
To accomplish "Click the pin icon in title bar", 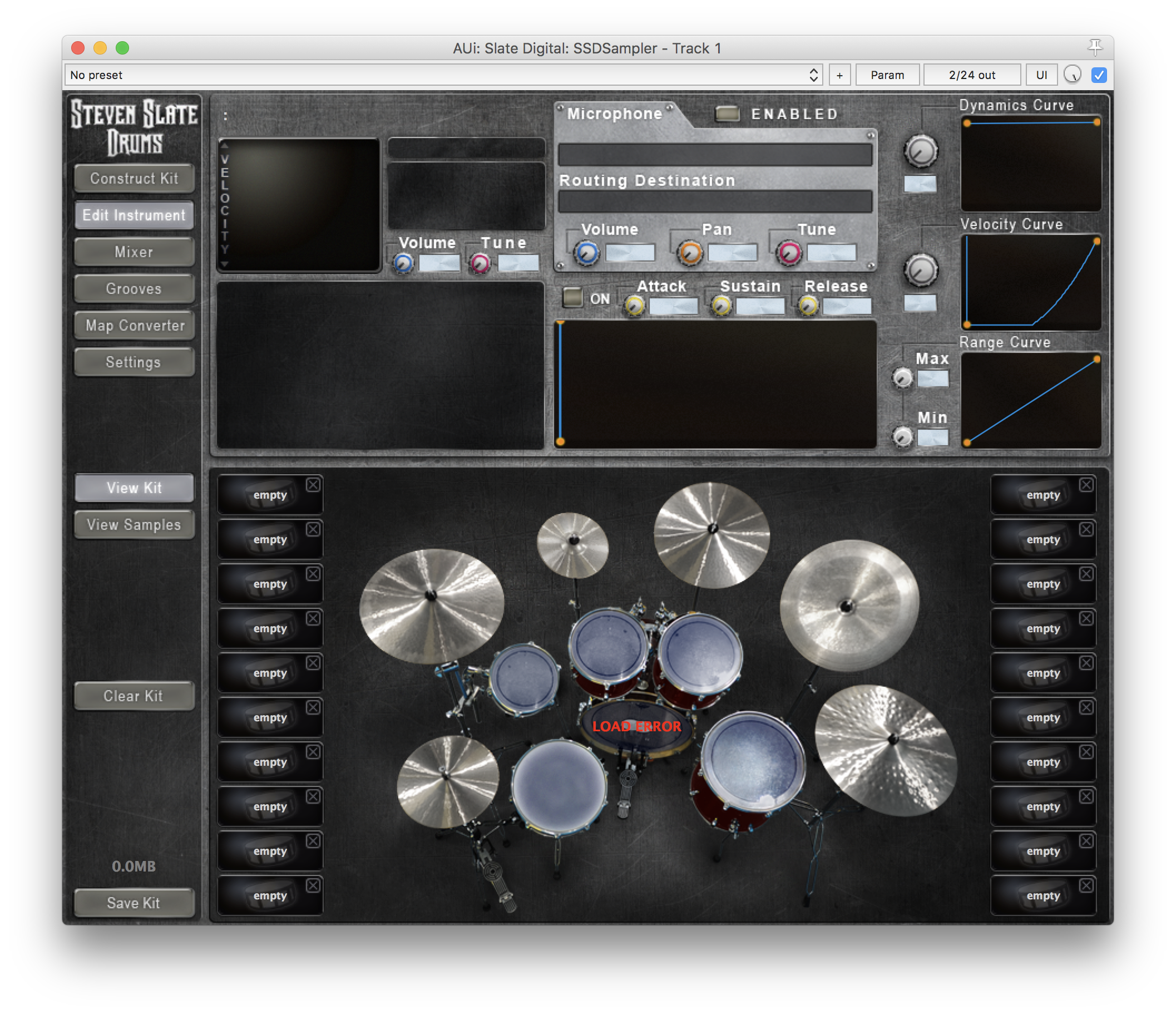I will click(x=1094, y=47).
